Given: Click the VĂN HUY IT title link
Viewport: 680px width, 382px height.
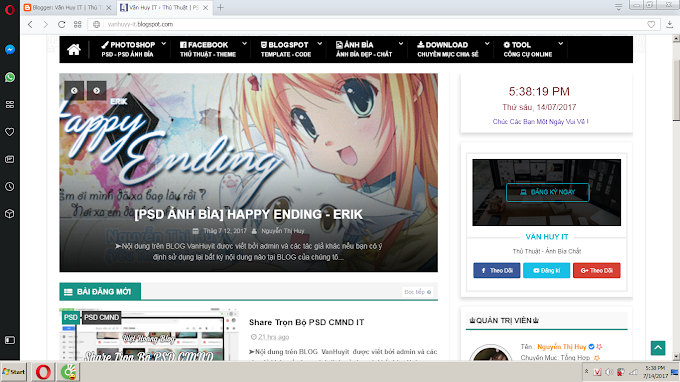Looking at the screenshot, I should (547, 237).
